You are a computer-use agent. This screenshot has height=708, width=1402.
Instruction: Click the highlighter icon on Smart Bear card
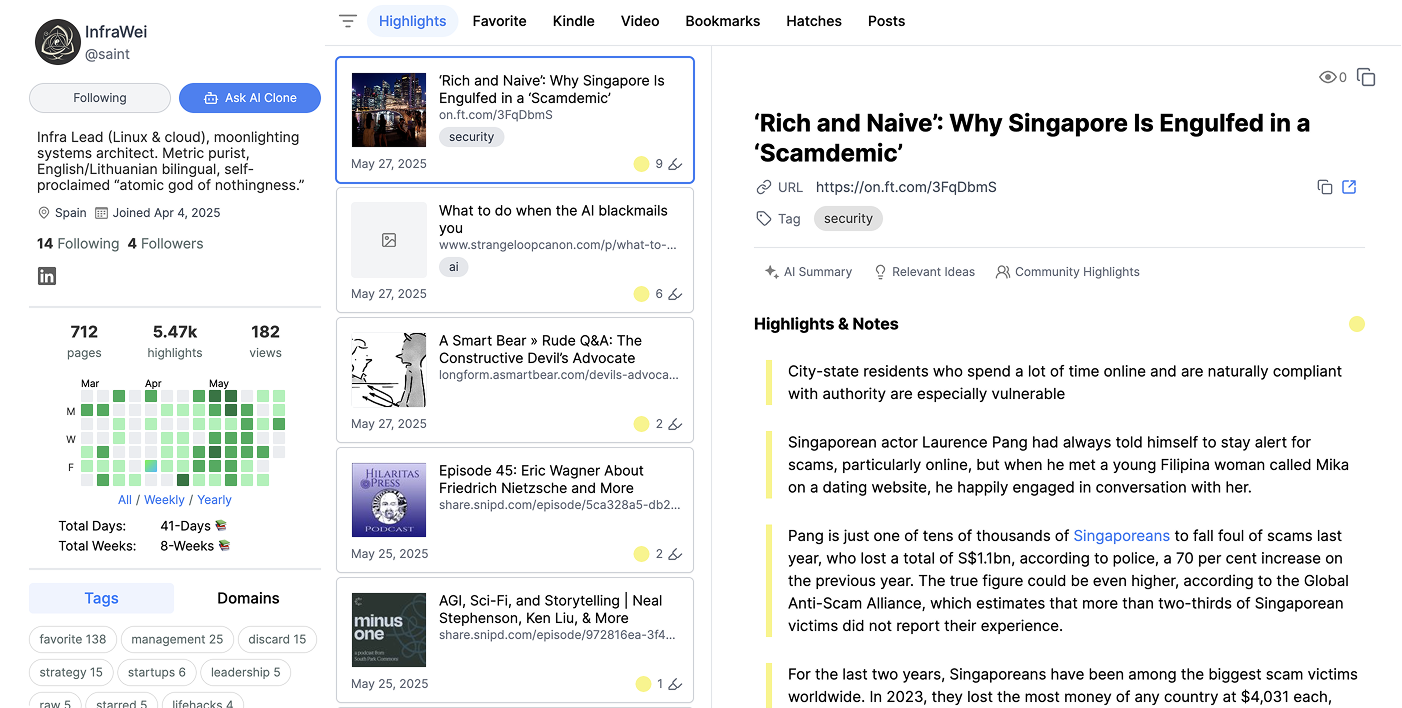(x=675, y=424)
